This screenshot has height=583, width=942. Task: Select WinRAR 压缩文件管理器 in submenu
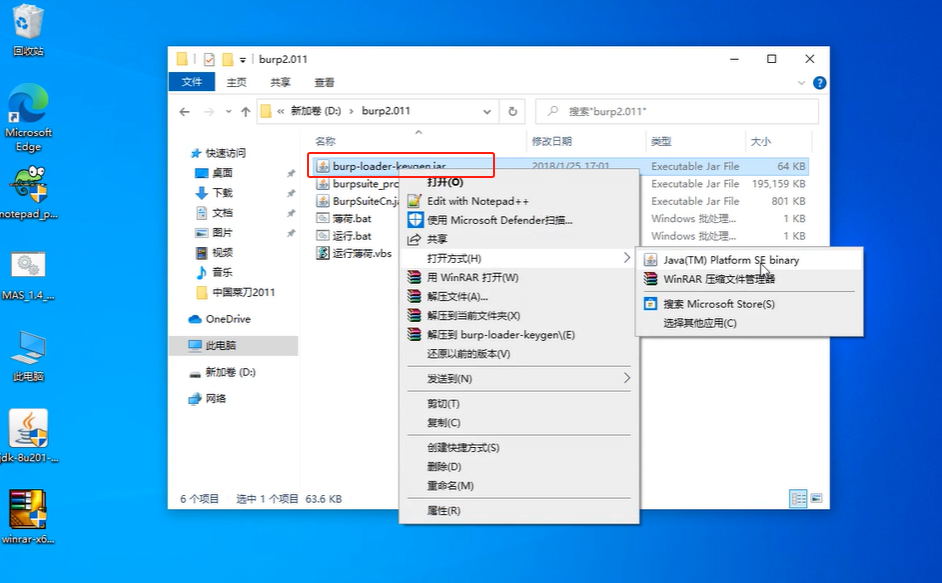click(x=749, y=279)
